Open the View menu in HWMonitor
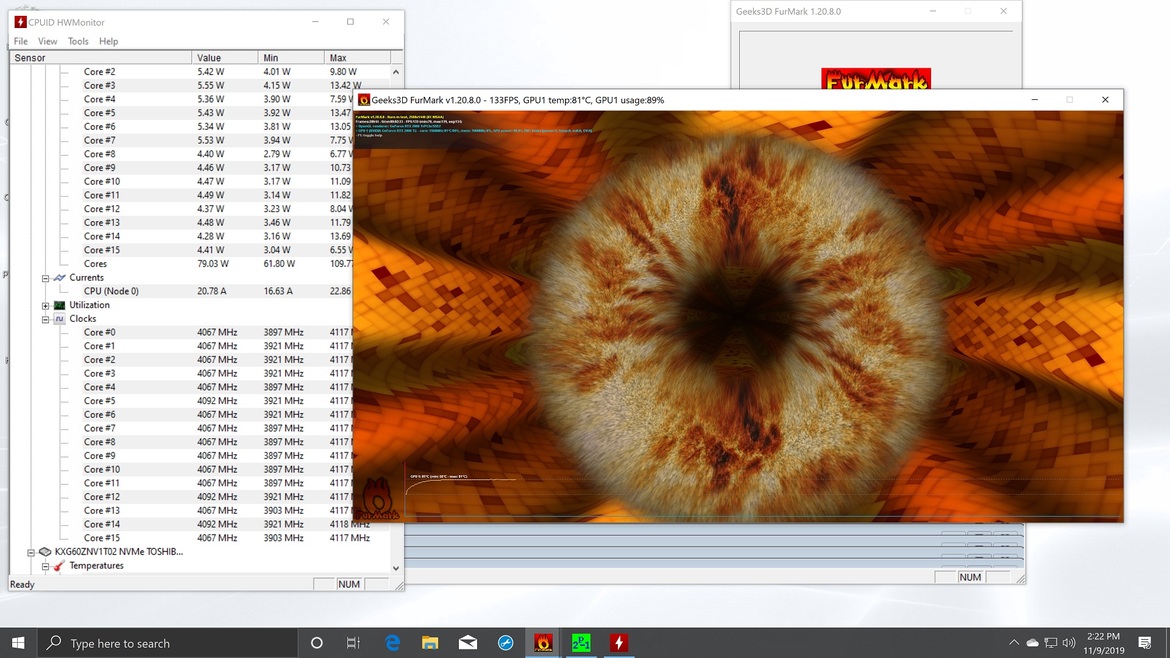The height and width of the screenshot is (658, 1170). click(x=48, y=41)
